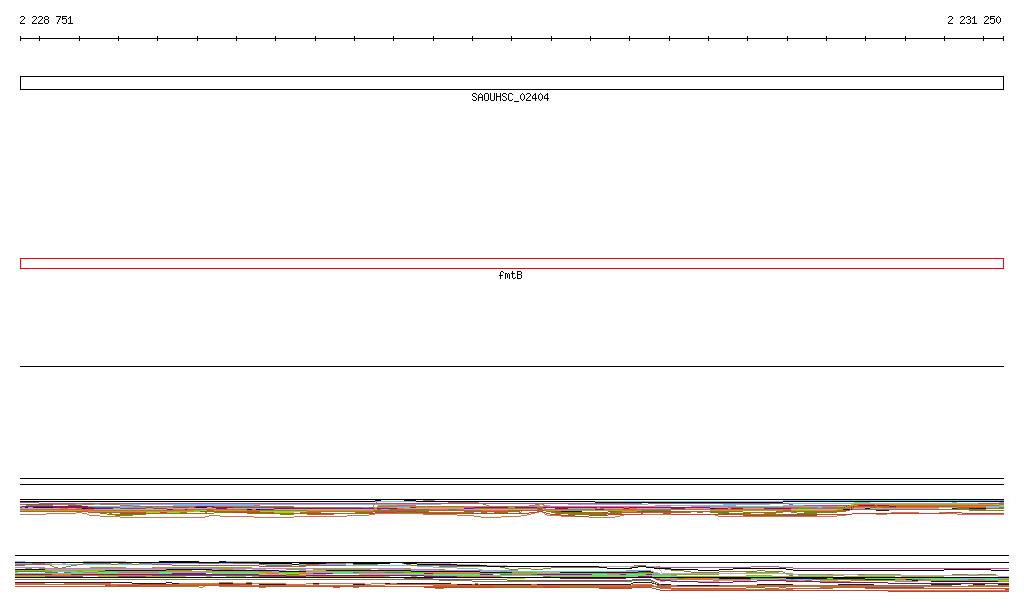Click the orange bottom line of lower profiles
Image resolution: width=1024 pixels, height=611 pixels.
(512, 588)
